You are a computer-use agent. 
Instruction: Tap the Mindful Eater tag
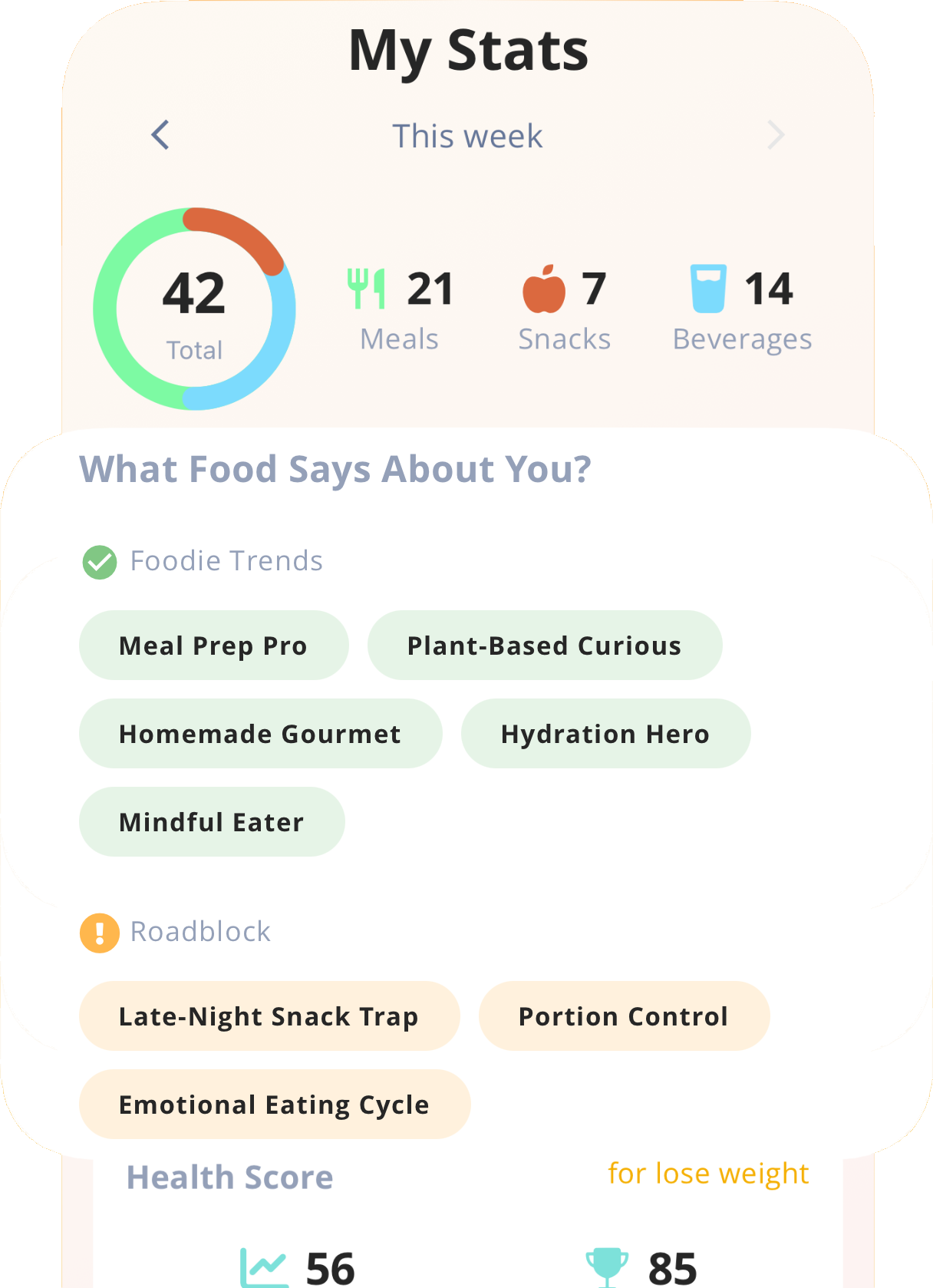click(212, 822)
